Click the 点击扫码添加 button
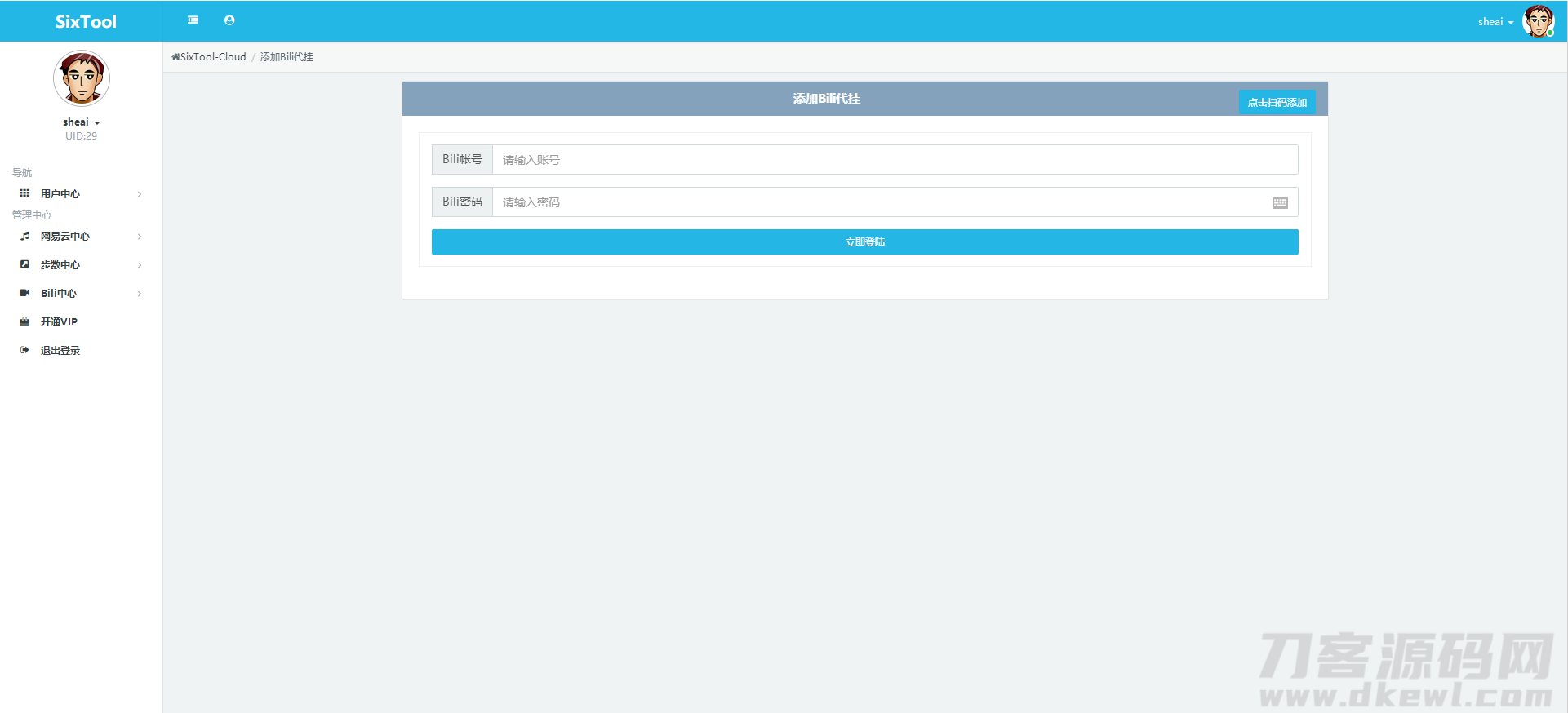 click(x=1277, y=102)
